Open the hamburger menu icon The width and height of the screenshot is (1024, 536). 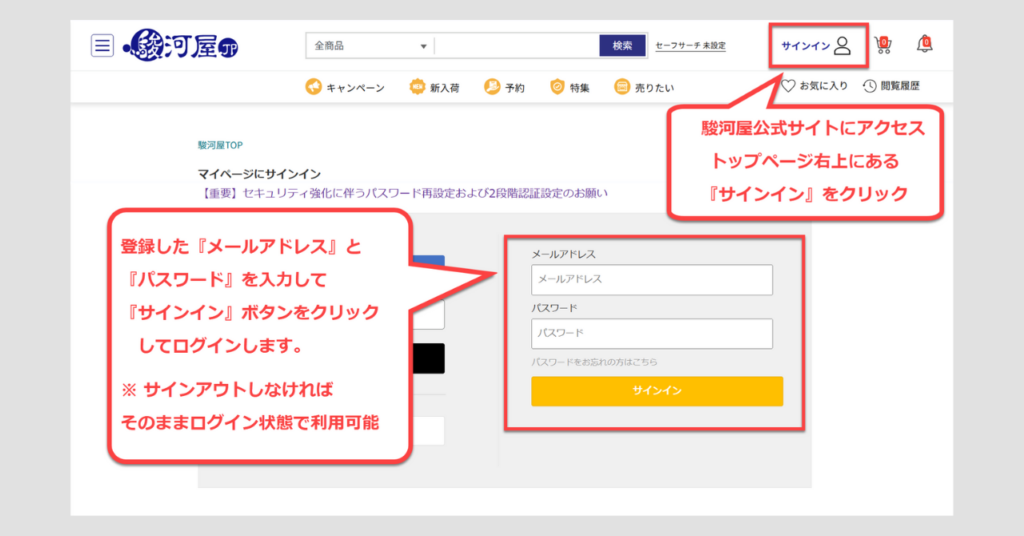point(102,45)
